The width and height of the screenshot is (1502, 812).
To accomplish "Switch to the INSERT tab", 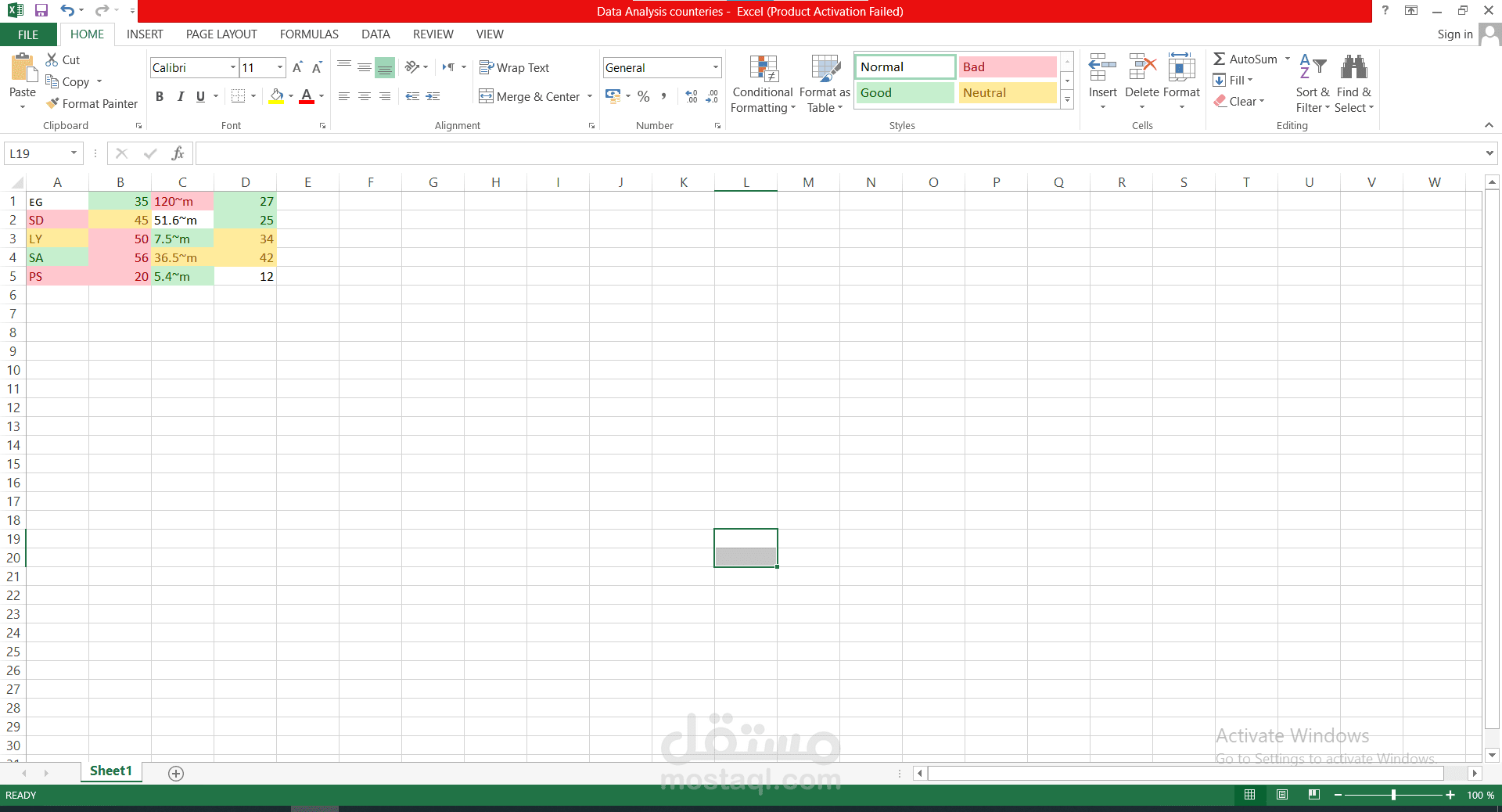I will [145, 34].
